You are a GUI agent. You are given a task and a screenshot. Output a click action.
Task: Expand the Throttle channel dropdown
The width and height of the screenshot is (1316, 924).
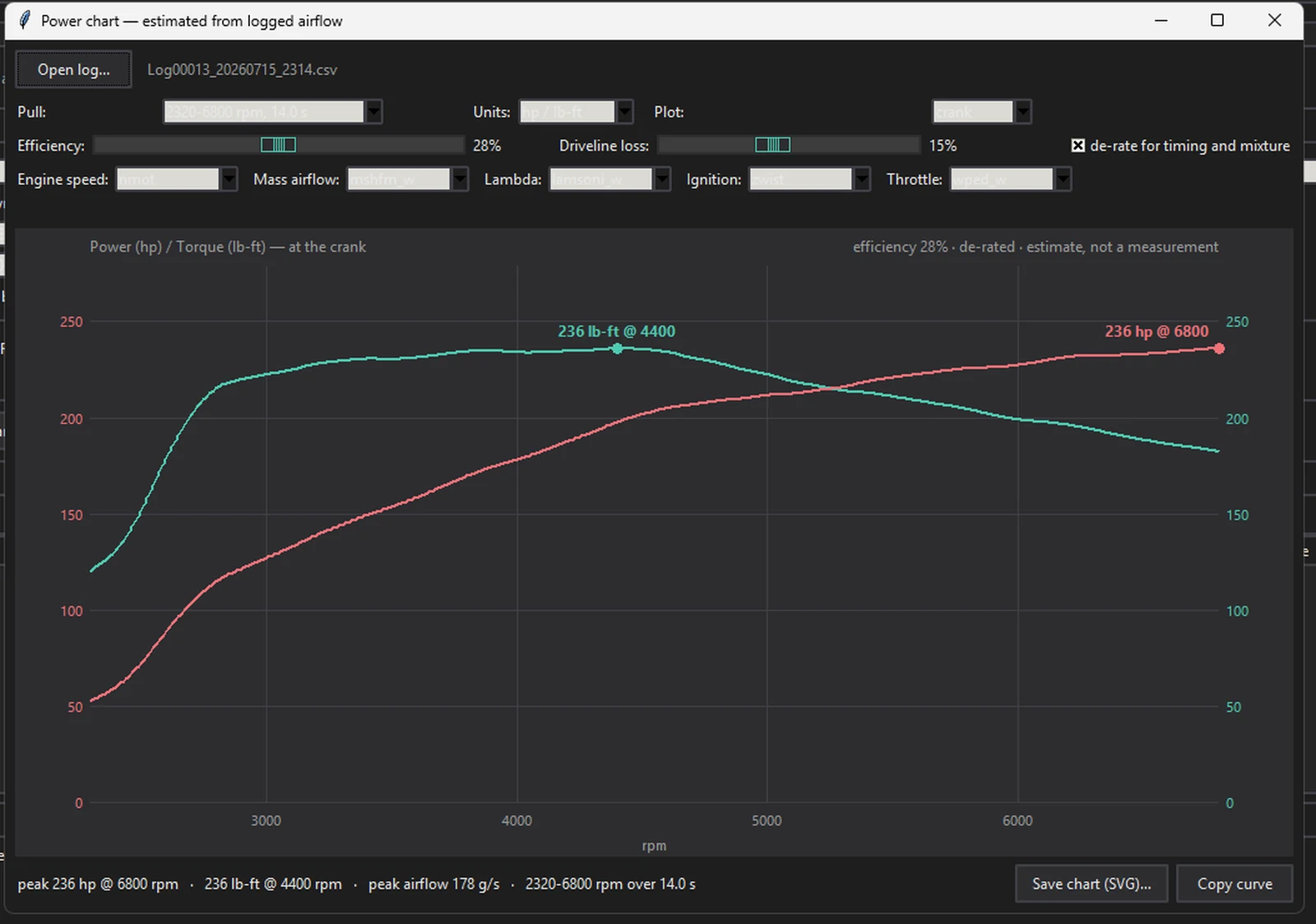pos(1012,179)
